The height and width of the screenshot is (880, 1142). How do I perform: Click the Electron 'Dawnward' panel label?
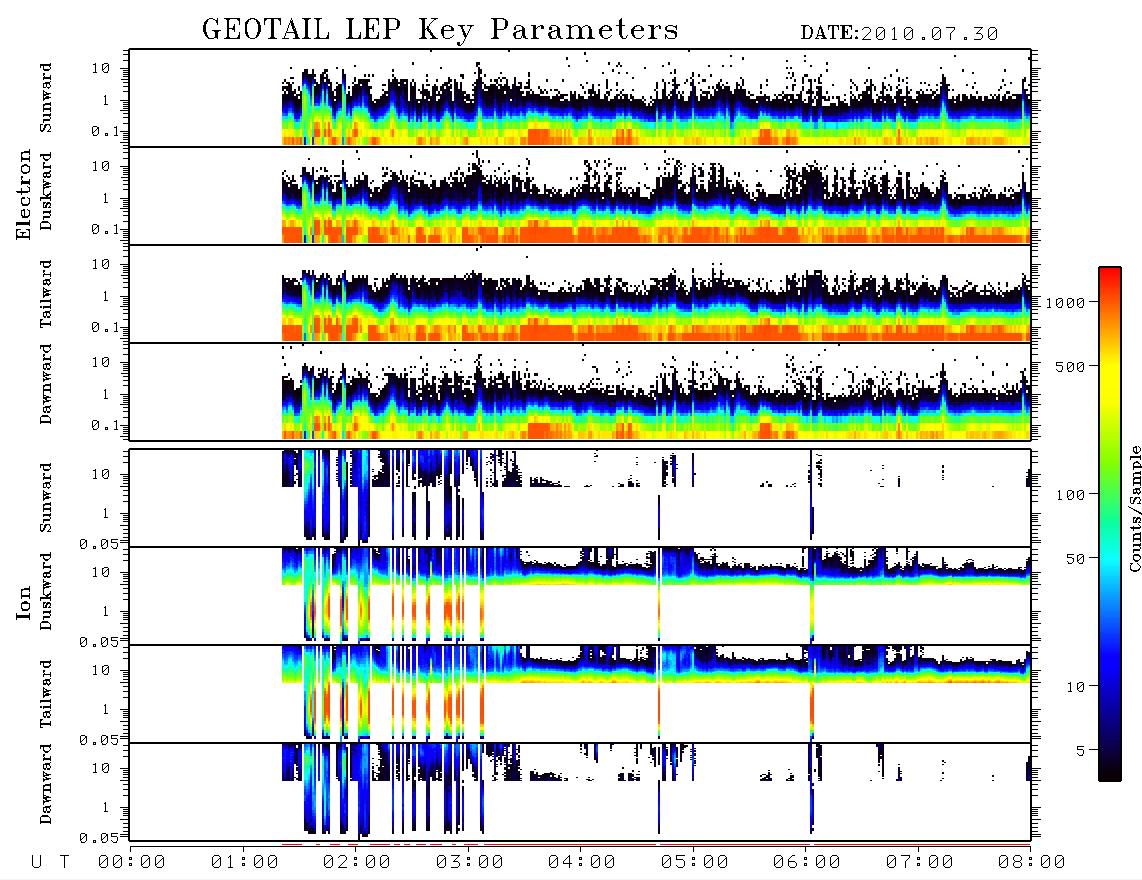coord(46,385)
